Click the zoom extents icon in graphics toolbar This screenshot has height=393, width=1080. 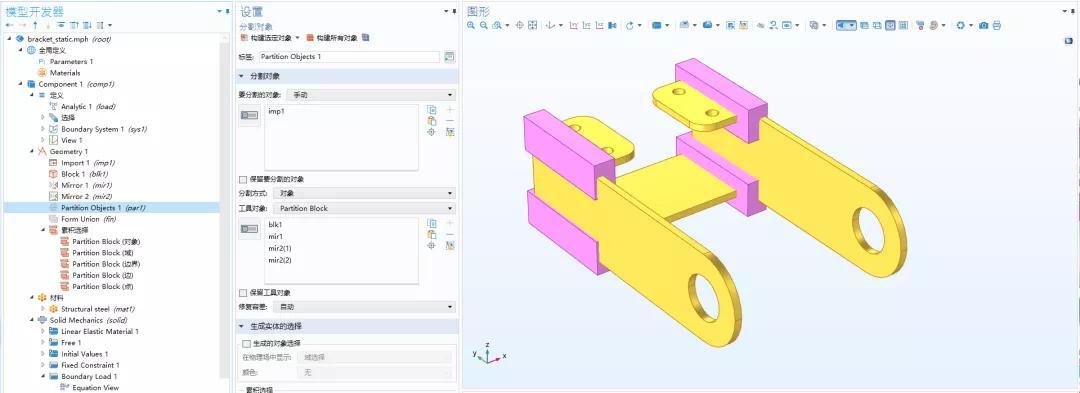coord(532,25)
